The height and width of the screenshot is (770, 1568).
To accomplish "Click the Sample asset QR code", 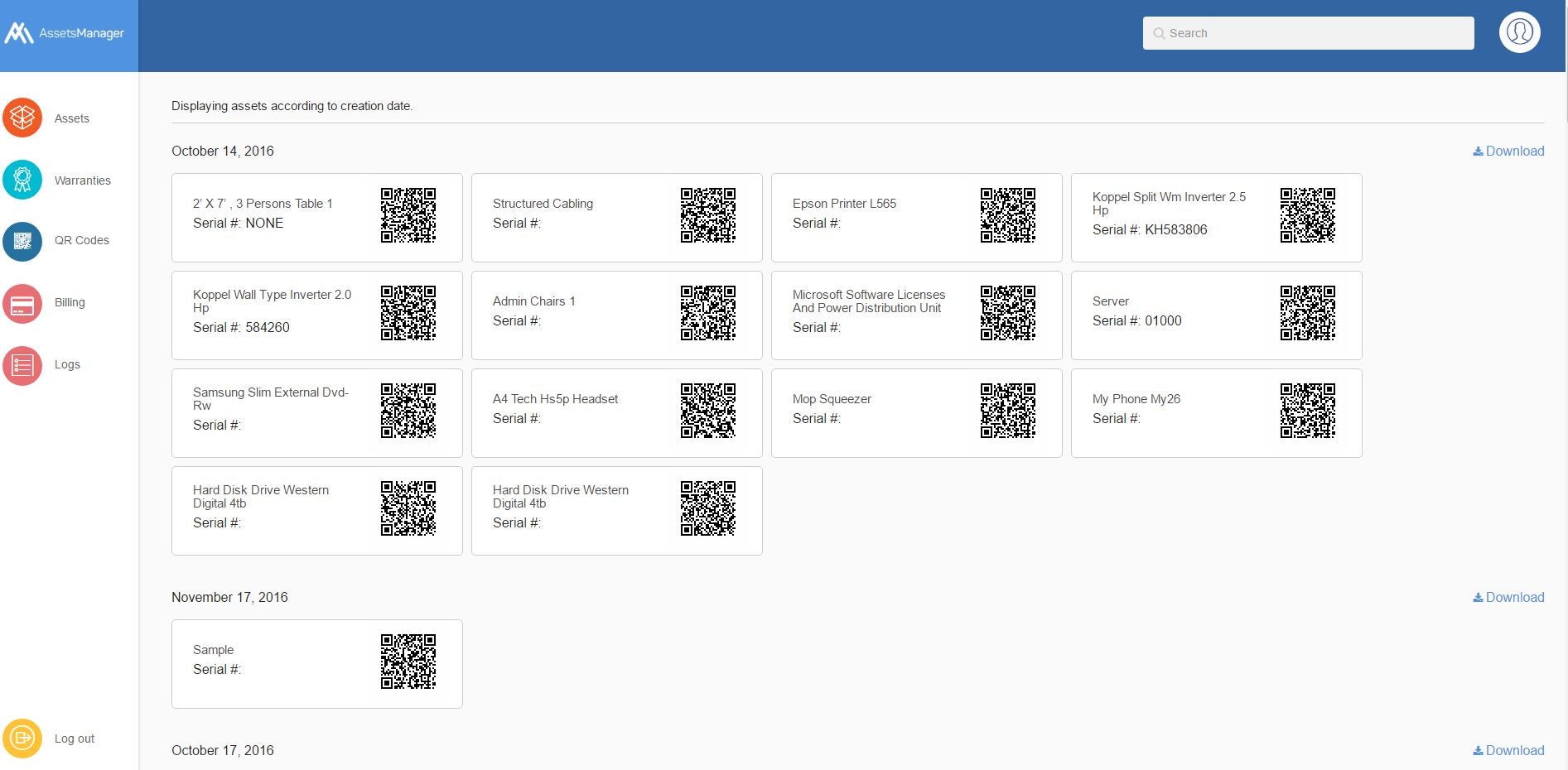I will (408, 662).
